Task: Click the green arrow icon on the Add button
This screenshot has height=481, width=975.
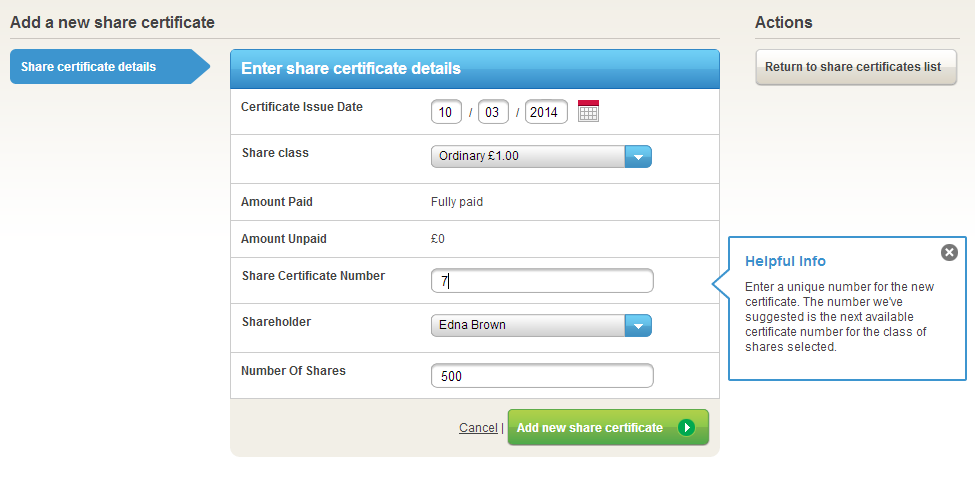Action: point(686,428)
